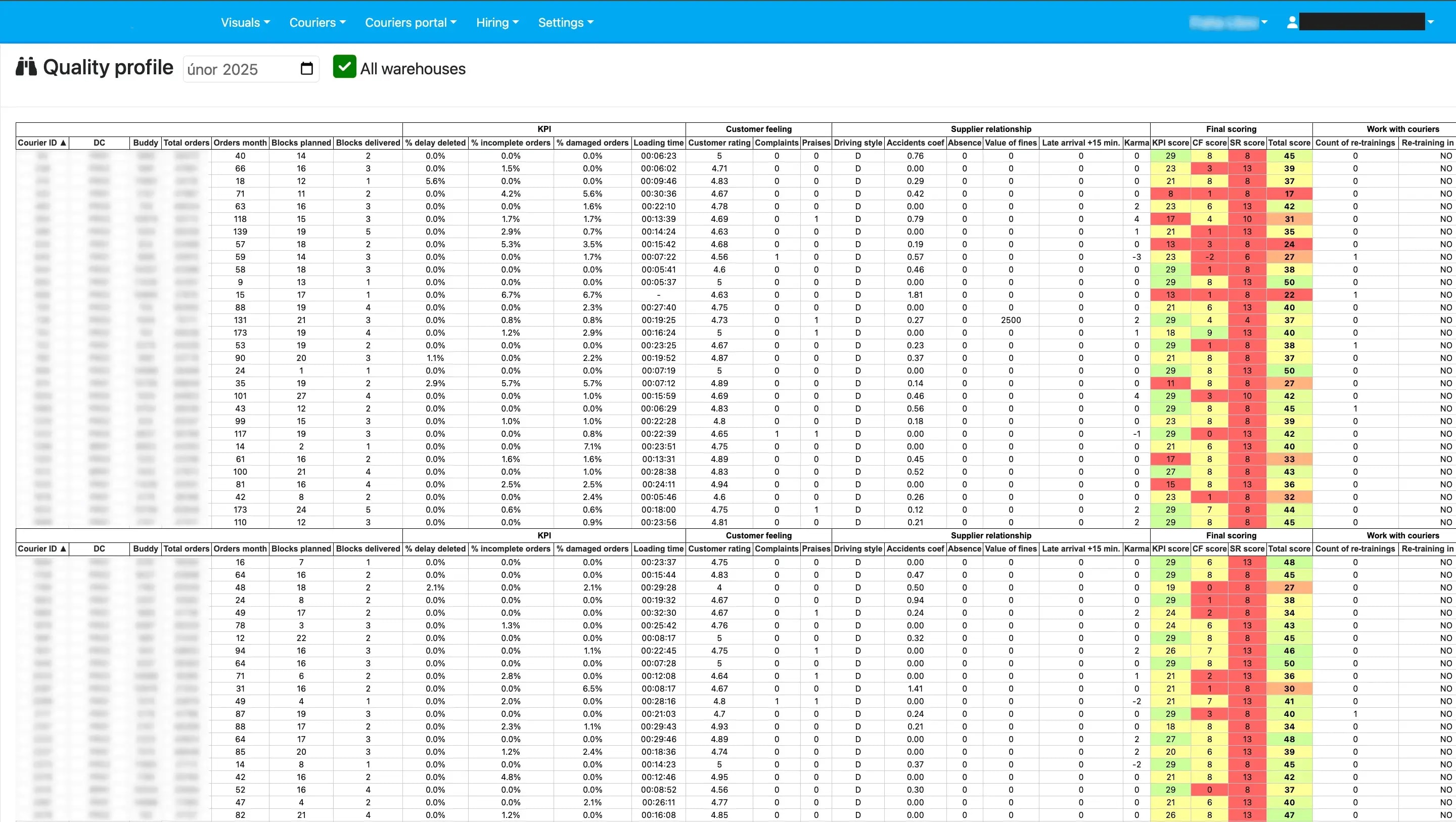Click customer rating 4.95 in lower table

(719, 778)
